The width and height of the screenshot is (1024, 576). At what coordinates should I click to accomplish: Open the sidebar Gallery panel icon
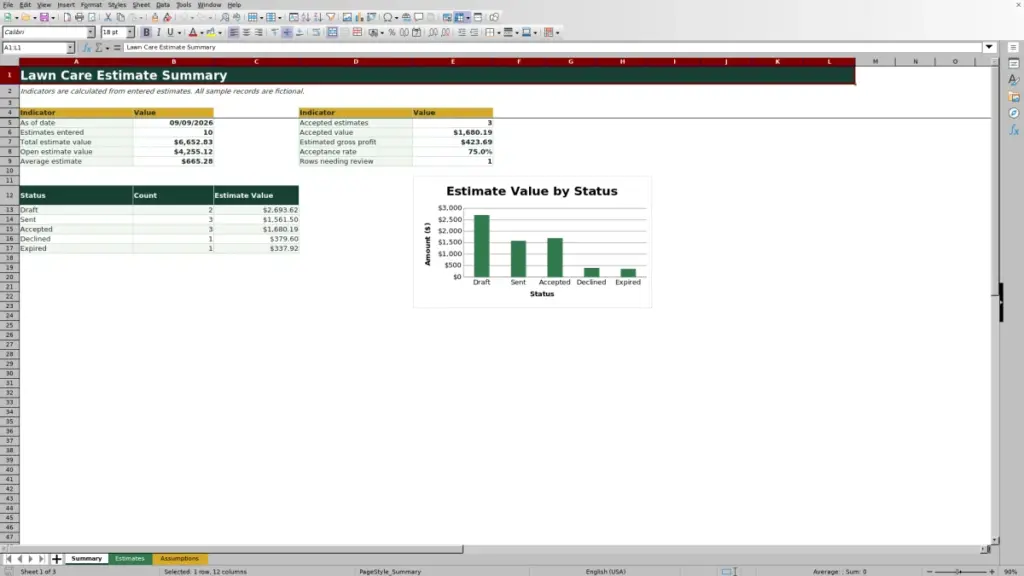(1014, 97)
